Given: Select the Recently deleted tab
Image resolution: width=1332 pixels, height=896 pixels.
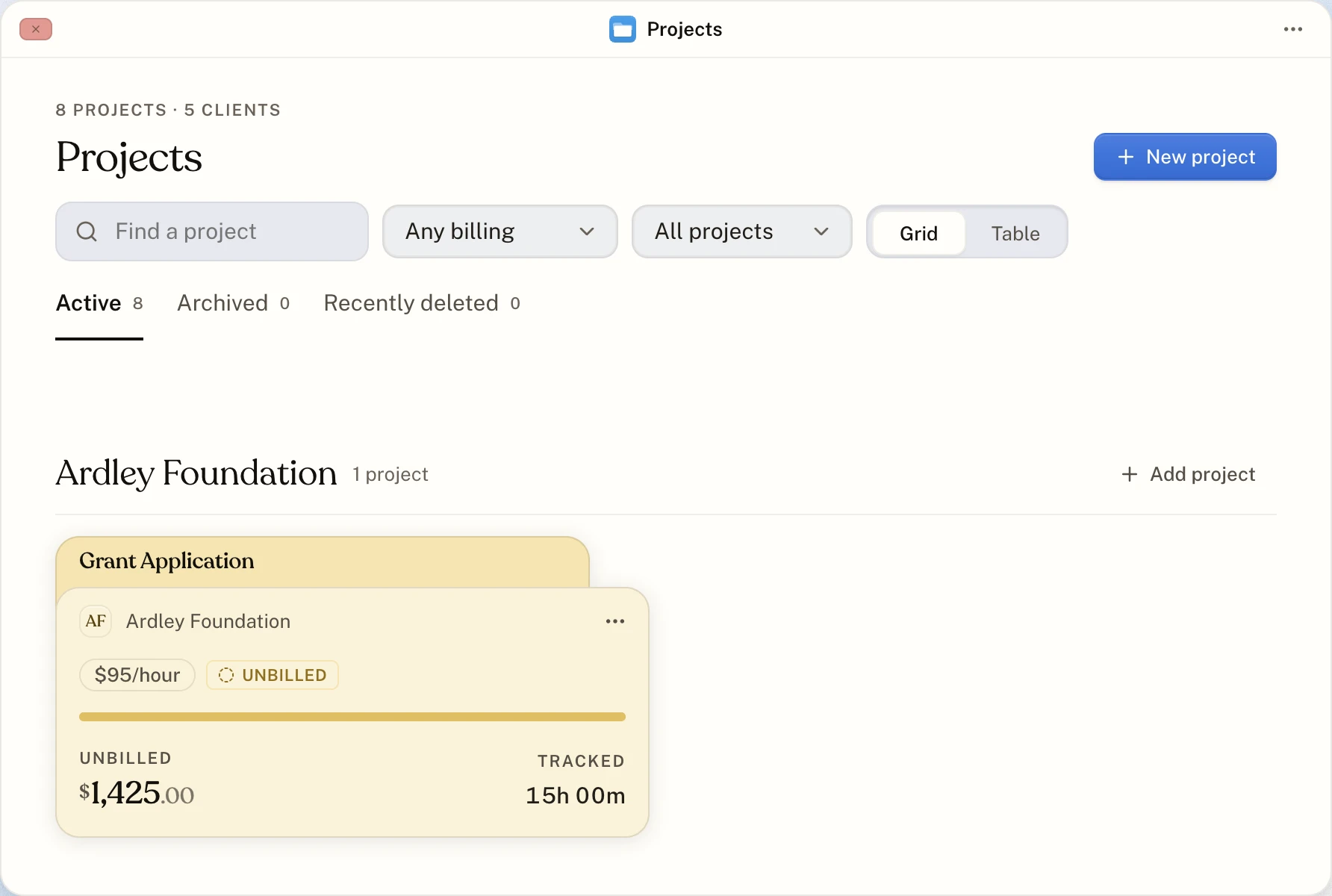Looking at the screenshot, I should [x=422, y=303].
